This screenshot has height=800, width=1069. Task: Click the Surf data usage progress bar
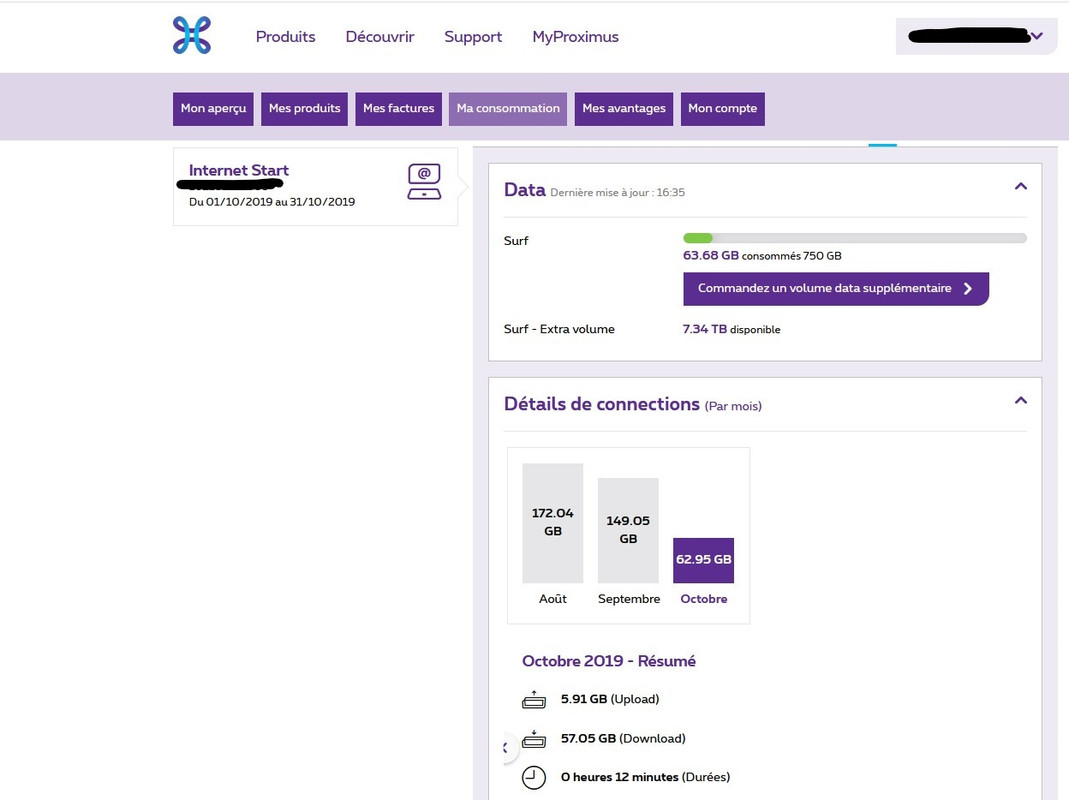pos(855,238)
